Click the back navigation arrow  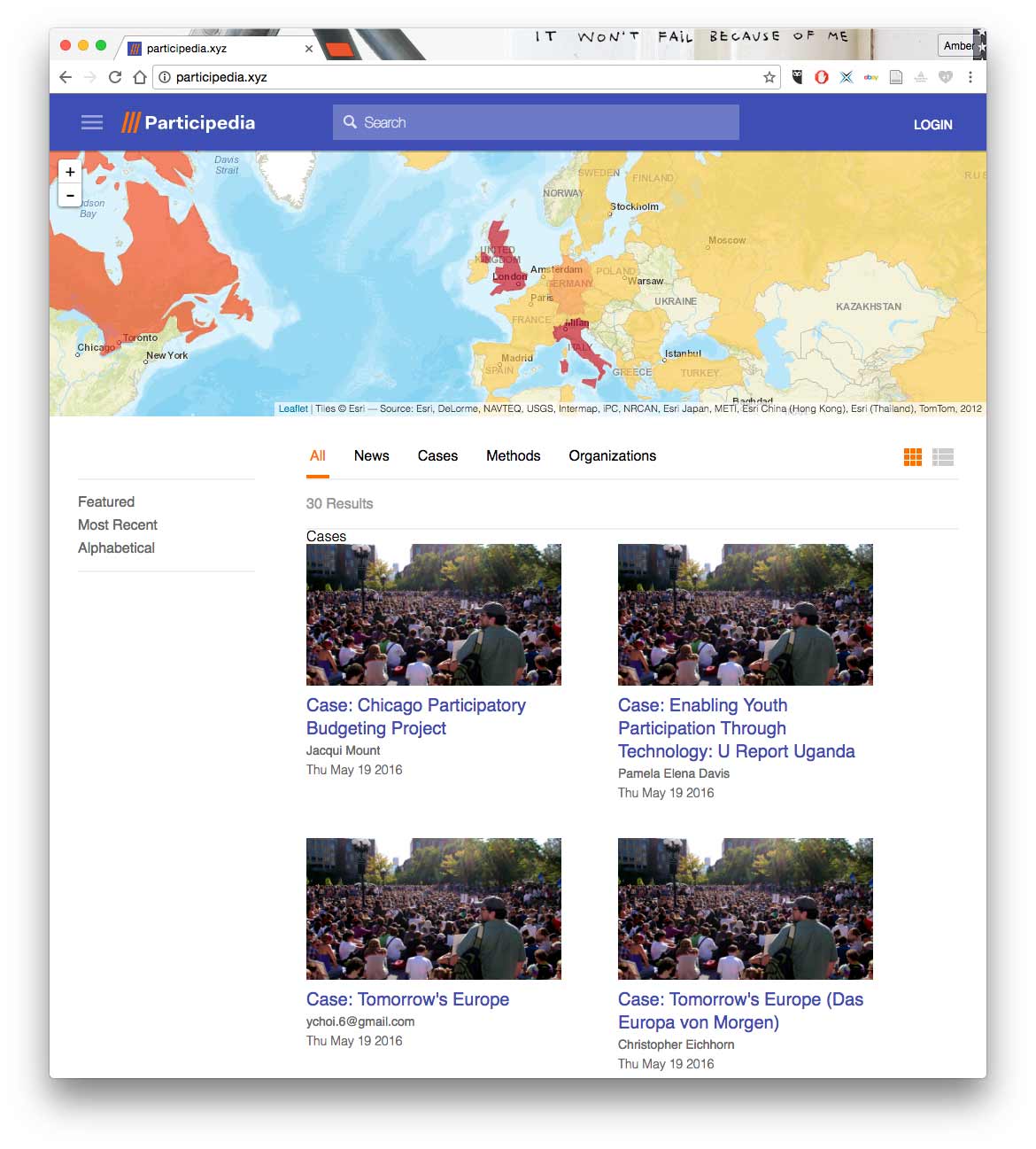(66, 77)
